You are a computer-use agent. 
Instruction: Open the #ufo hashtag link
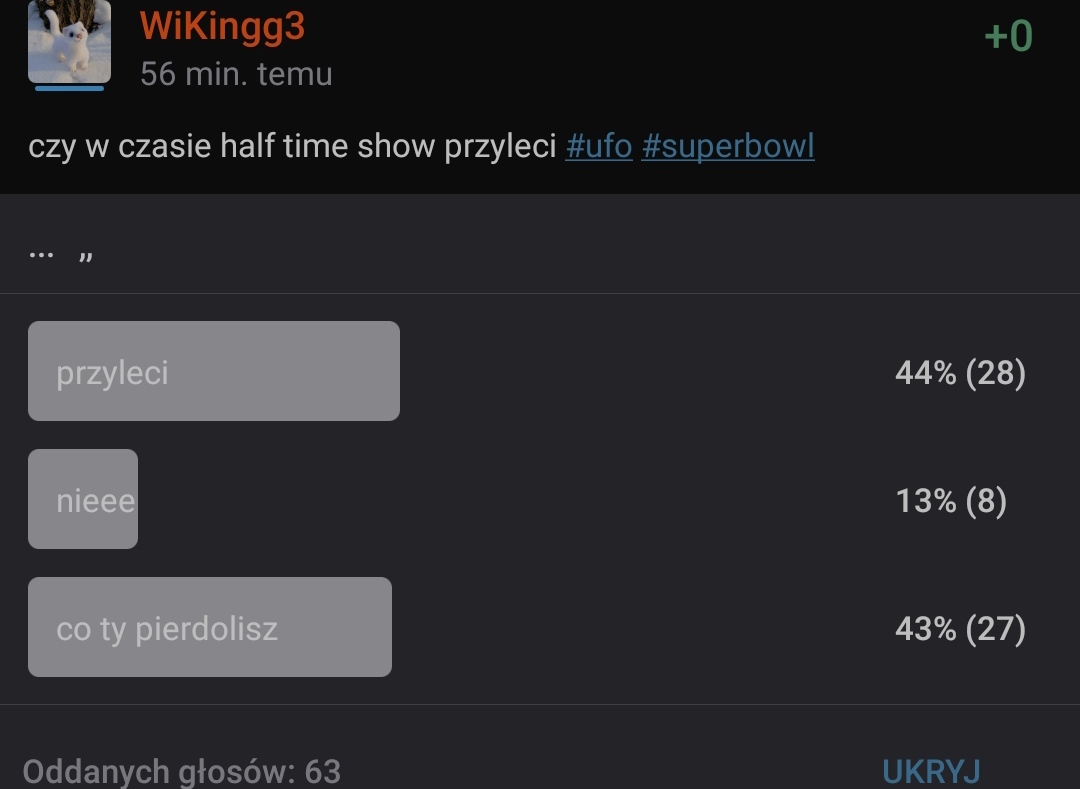pyautogui.click(x=599, y=146)
